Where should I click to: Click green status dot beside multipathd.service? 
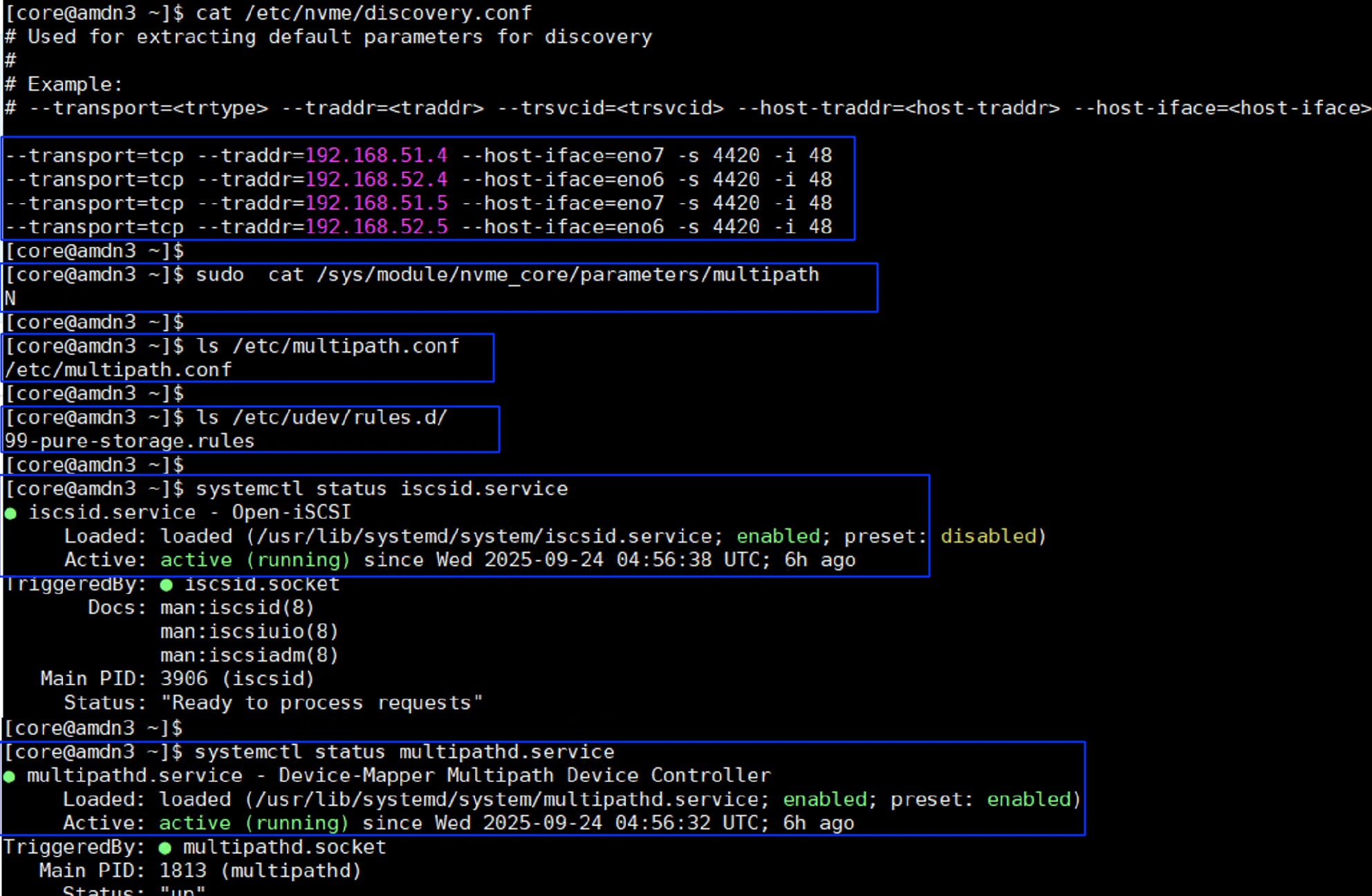[10, 776]
